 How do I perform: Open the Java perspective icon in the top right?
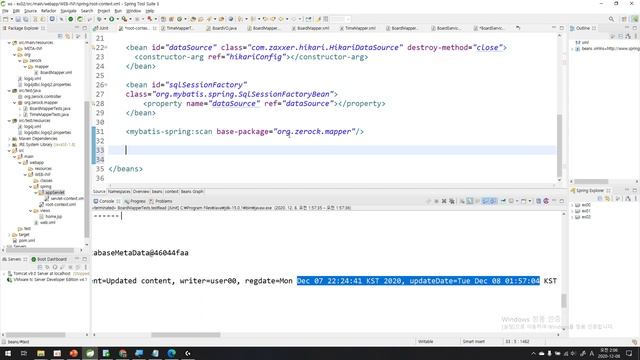[635, 19]
